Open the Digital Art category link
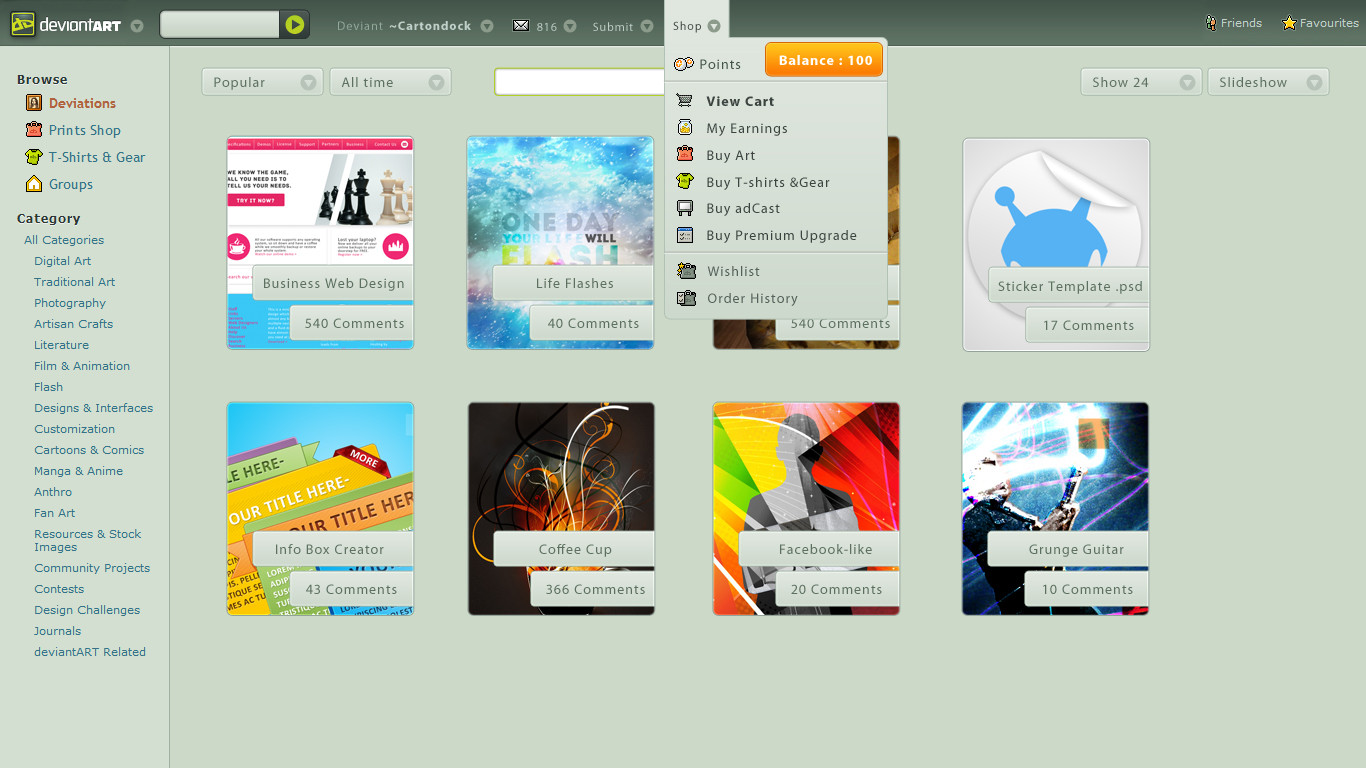 [62, 261]
